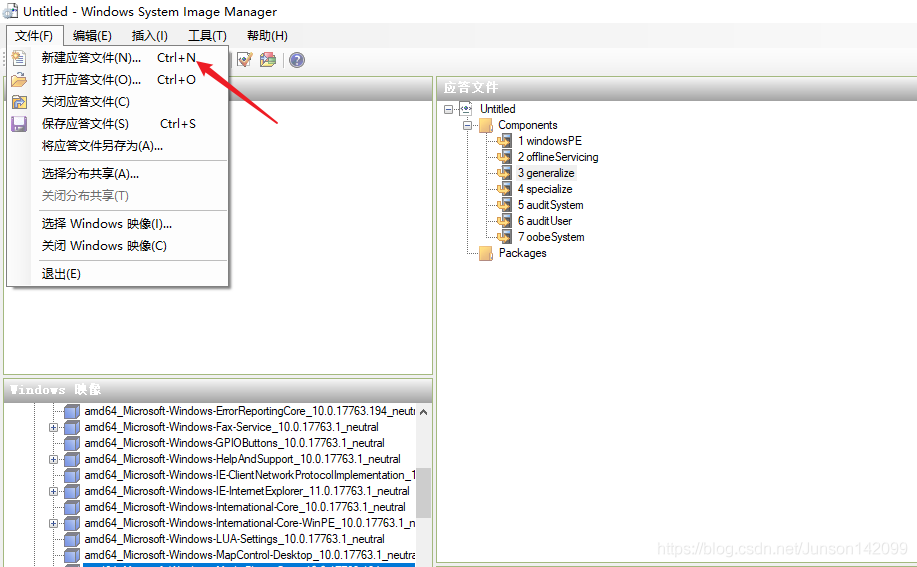Open the 文件(F) menu in menu bar
Image resolution: width=917 pixels, height=567 pixels.
[34, 36]
